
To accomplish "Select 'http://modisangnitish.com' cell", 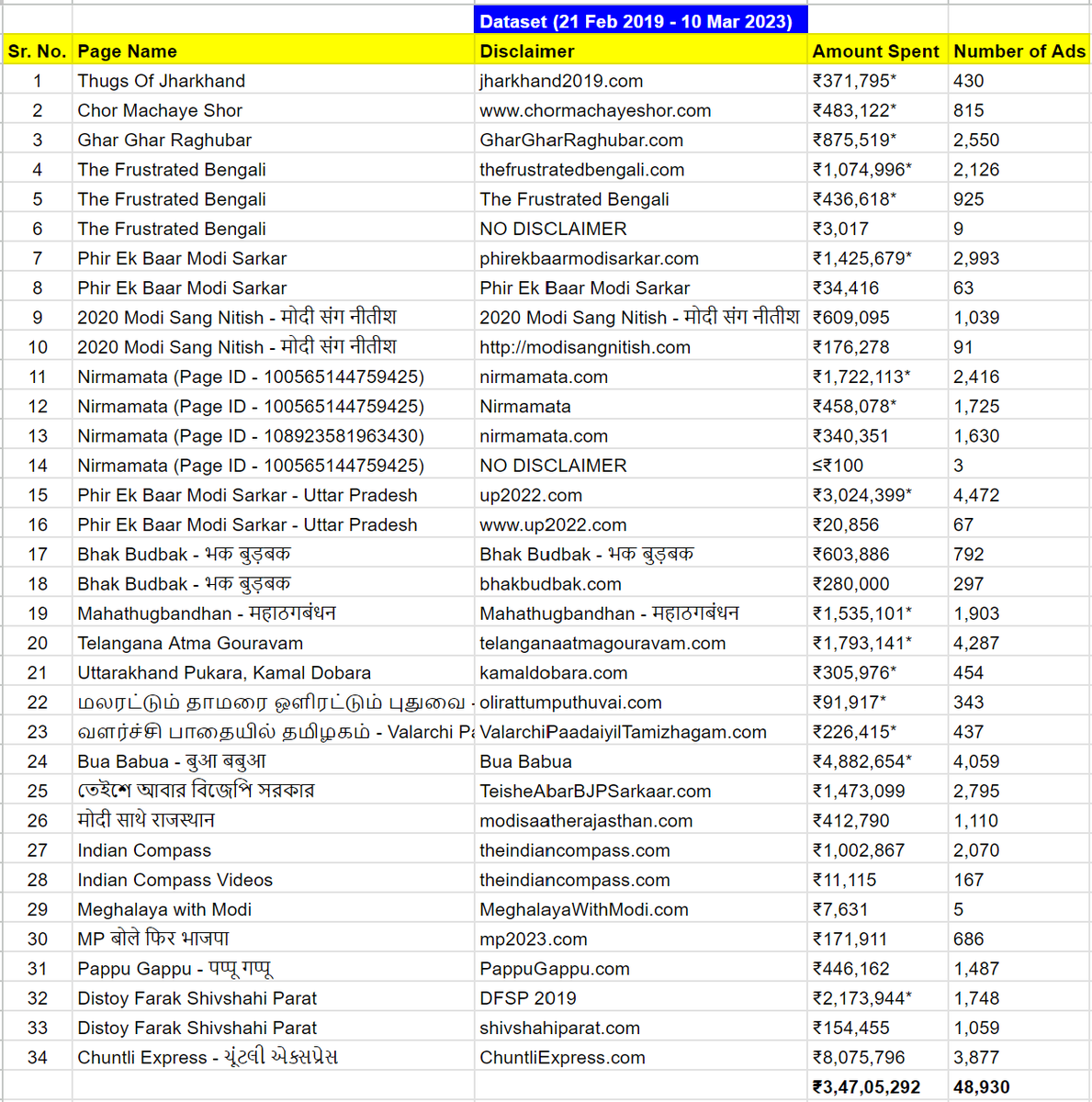I will 641,347.
